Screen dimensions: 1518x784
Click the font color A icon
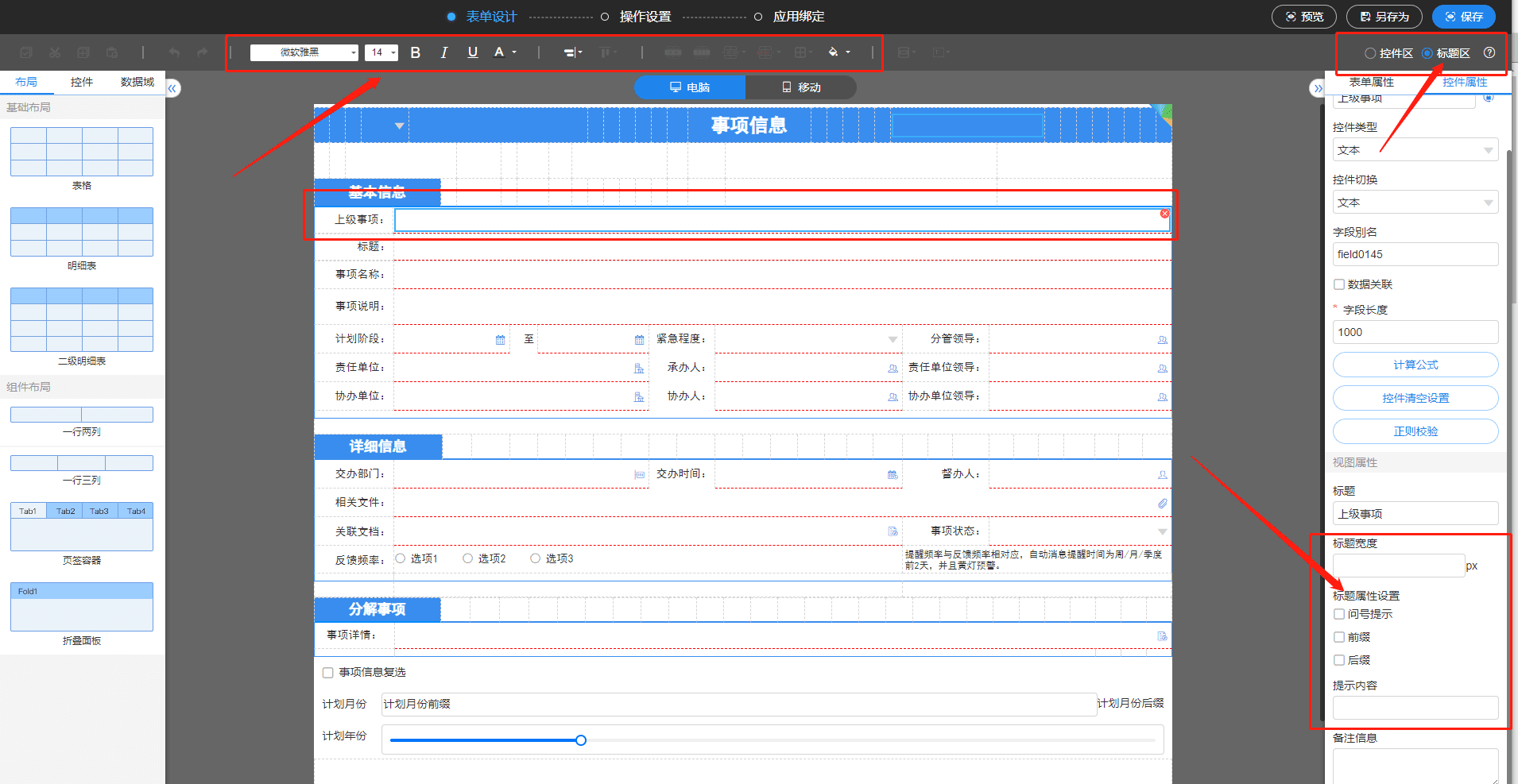(x=499, y=52)
